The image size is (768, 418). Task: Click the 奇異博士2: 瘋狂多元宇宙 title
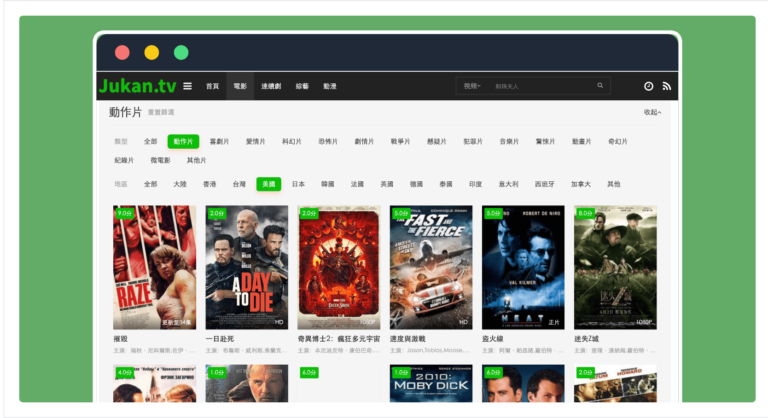339,339
